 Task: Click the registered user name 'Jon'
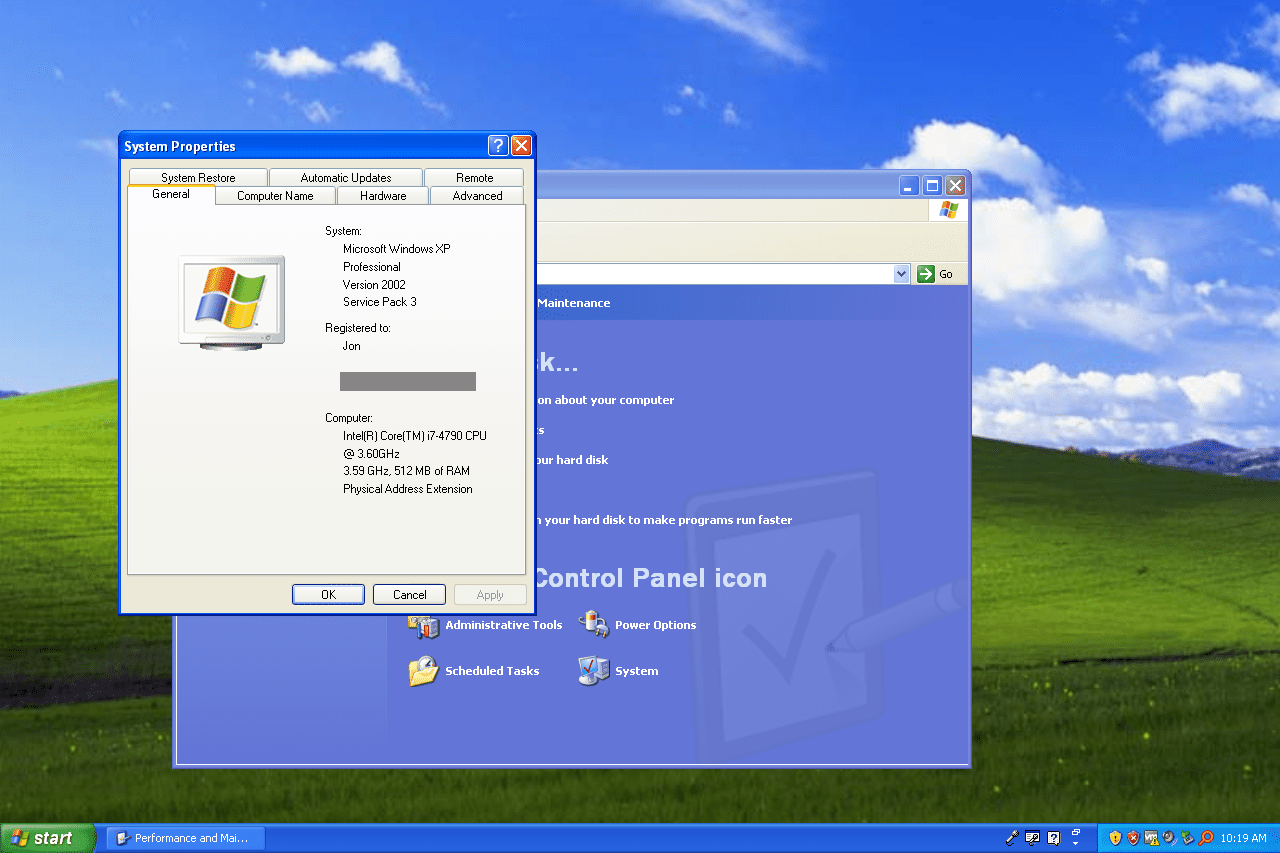351,346
